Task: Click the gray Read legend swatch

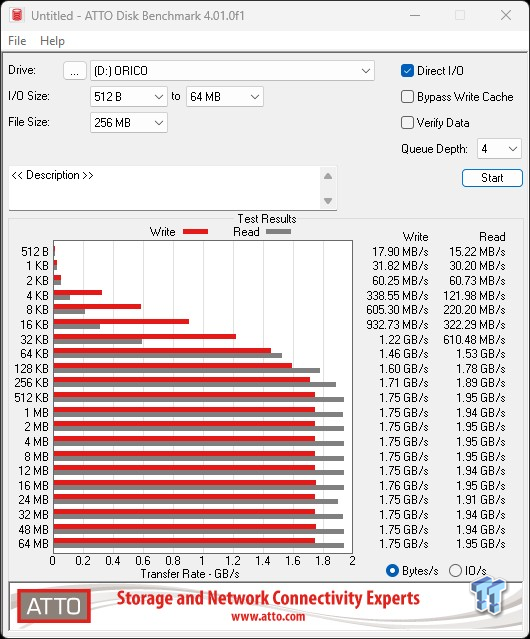Action: pyautogui.click(x=278, y=231)
